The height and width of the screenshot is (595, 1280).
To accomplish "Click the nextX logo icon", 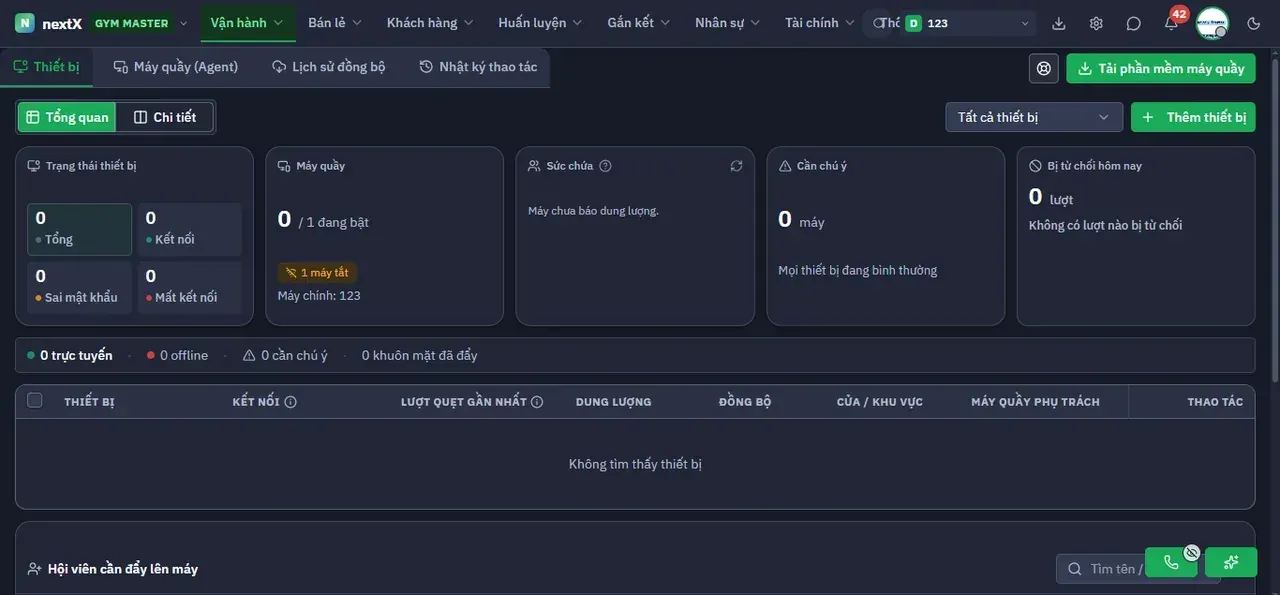I will 25,23.
